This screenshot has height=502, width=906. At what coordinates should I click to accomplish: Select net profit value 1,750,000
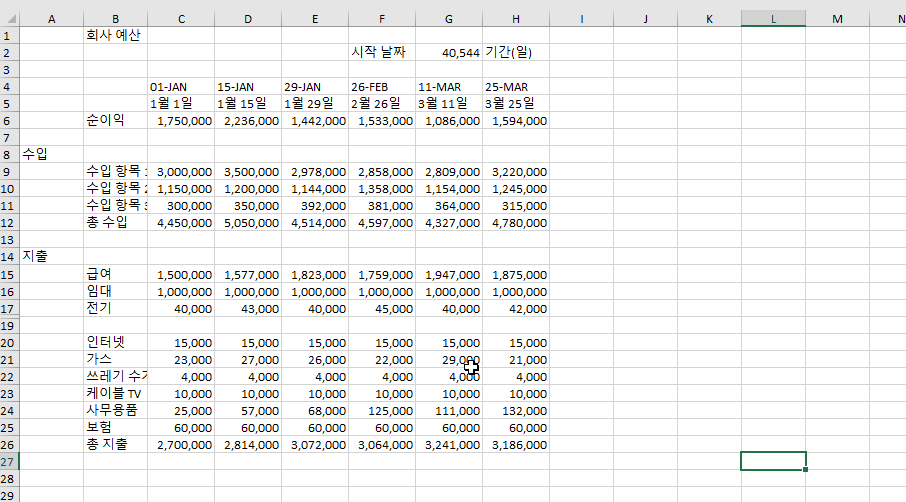[181, 121]
